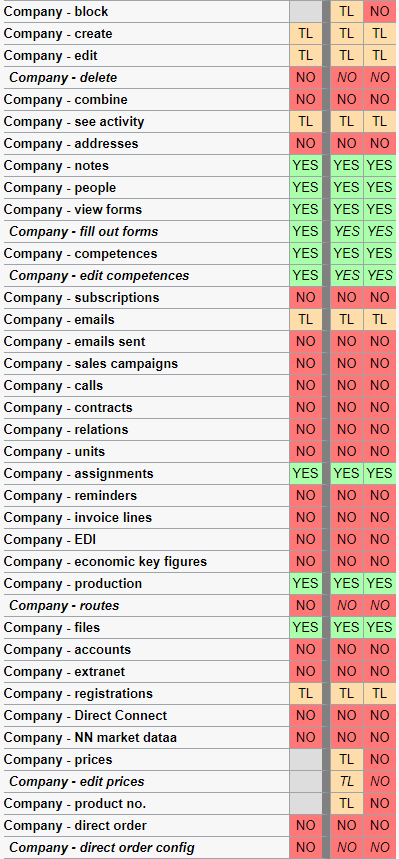Click the red NO cell in the last column of Company - block
The width and height of the screenshot is (399, 859).
coord(379,12)
